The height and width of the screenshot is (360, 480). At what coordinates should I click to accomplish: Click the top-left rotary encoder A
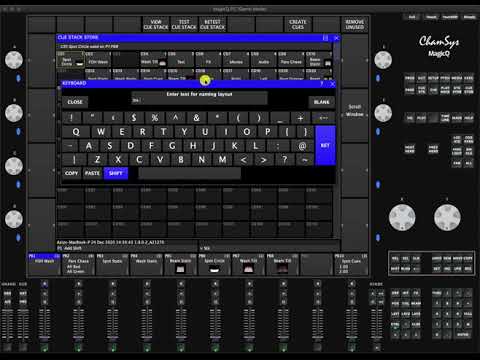[14, 60]
